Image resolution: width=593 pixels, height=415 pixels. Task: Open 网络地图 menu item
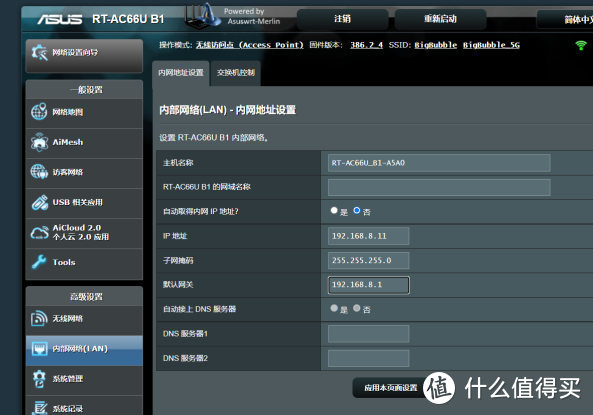pos(84,112)
